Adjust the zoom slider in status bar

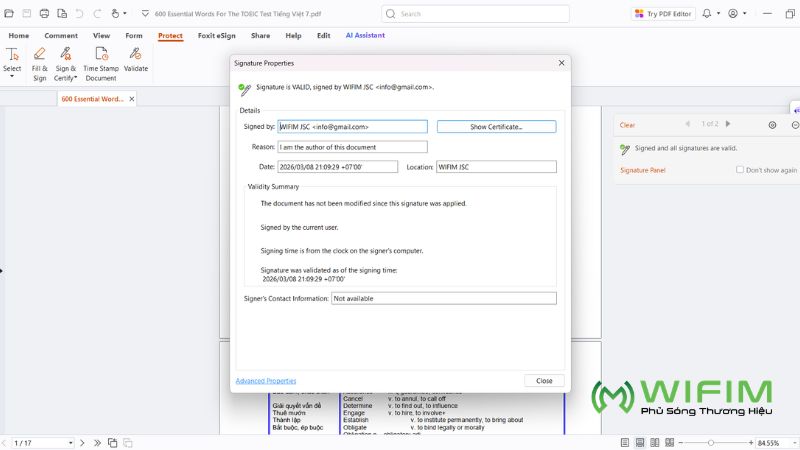click(x=711, y=442)
